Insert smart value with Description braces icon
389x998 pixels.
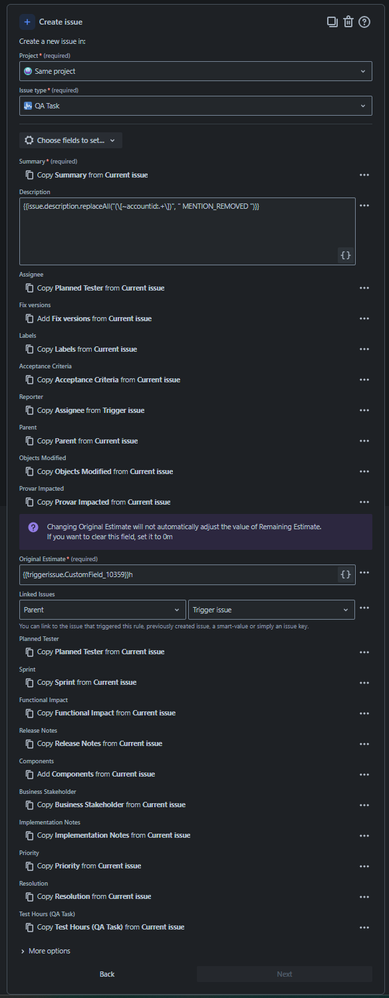pos(346,255)
